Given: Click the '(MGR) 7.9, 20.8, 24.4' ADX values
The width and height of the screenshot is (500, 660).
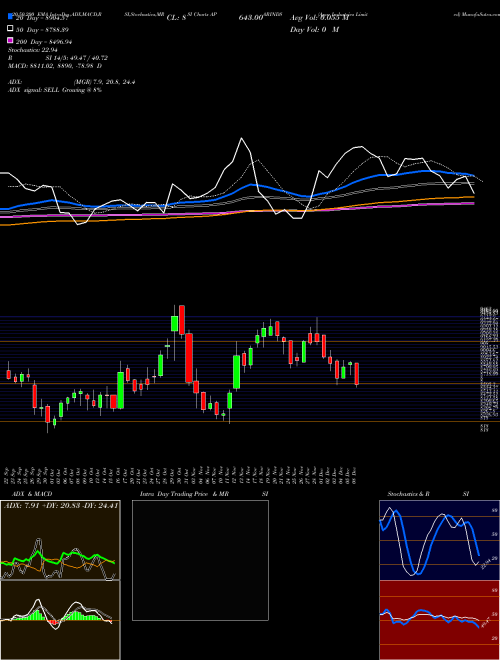Looking at the screenshot, I should pos(105,82).
